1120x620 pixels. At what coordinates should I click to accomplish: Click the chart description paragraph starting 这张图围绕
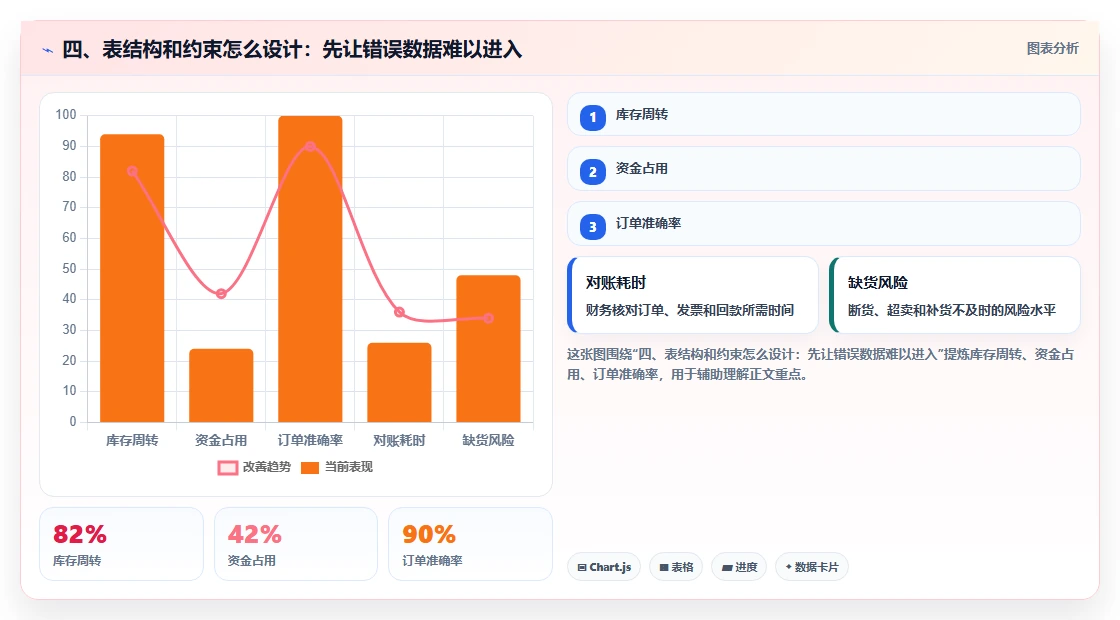tap(821, 364)
